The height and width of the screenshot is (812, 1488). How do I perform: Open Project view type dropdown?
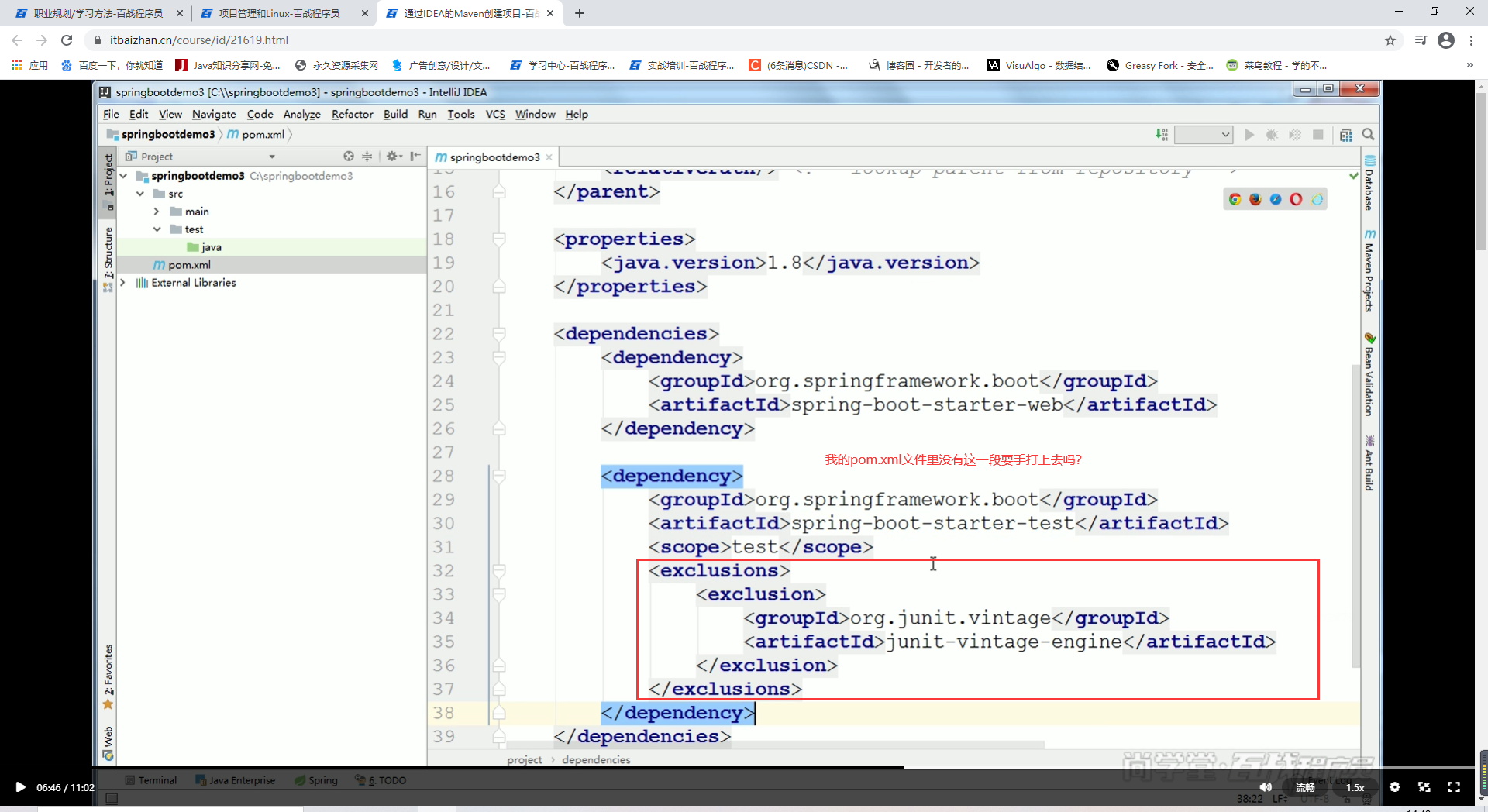(x=272, y=157)
